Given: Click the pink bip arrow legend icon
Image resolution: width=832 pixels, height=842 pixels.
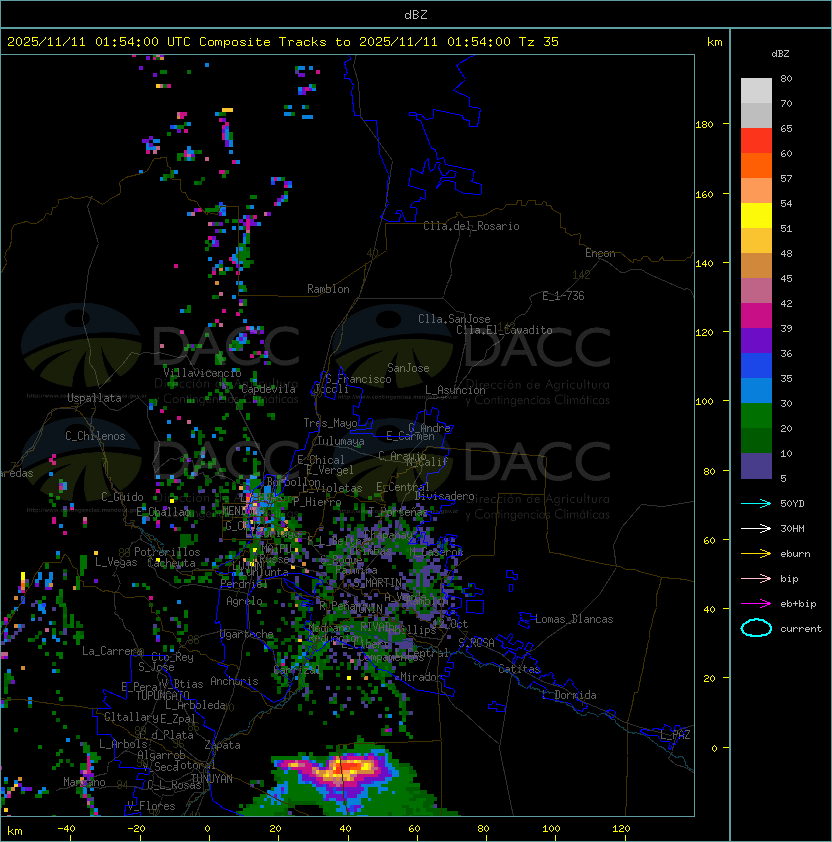Looking at the screenshot, I should (x=756, y=578).
